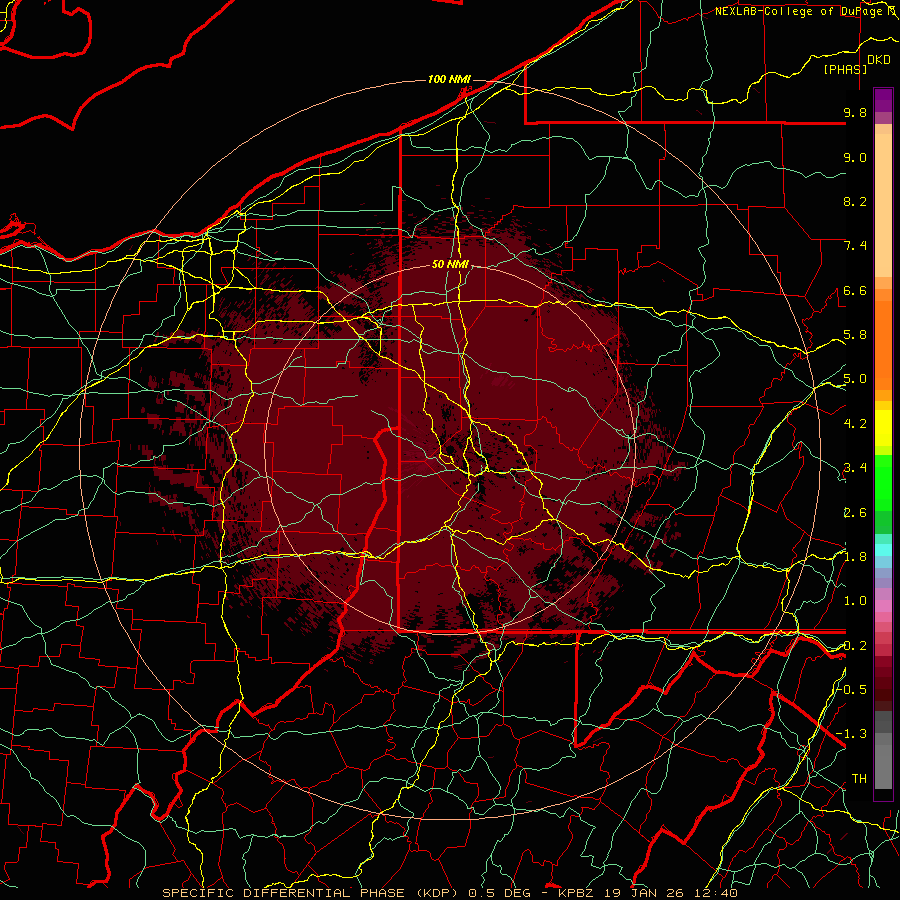Select the 3.4 scale value

[855, 468]
